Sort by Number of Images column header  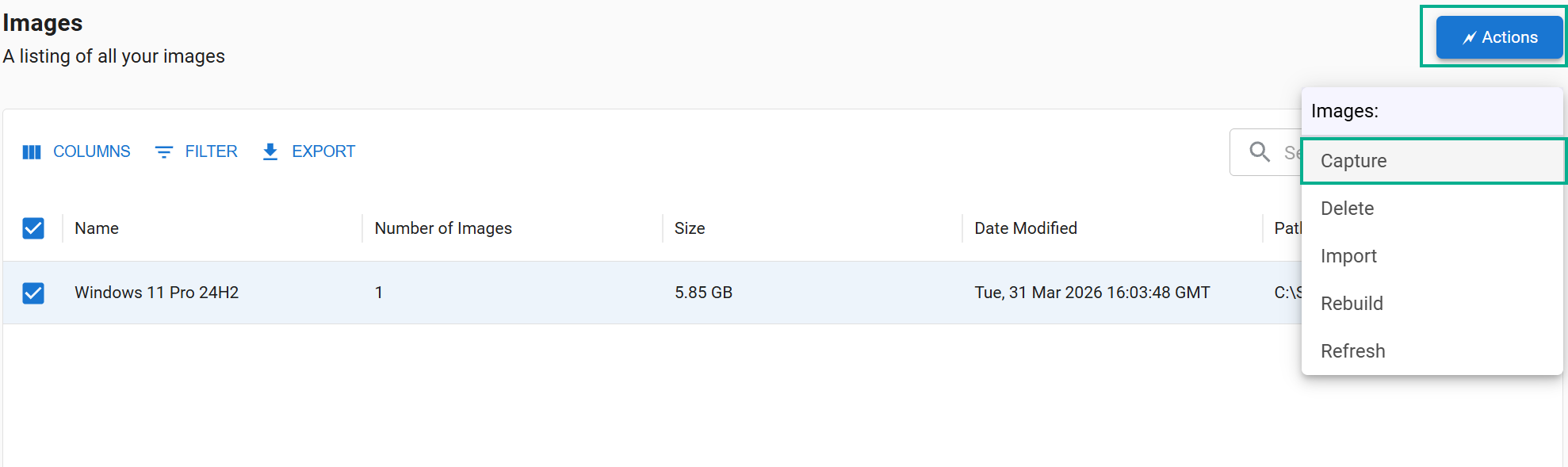tap(443, 228)
